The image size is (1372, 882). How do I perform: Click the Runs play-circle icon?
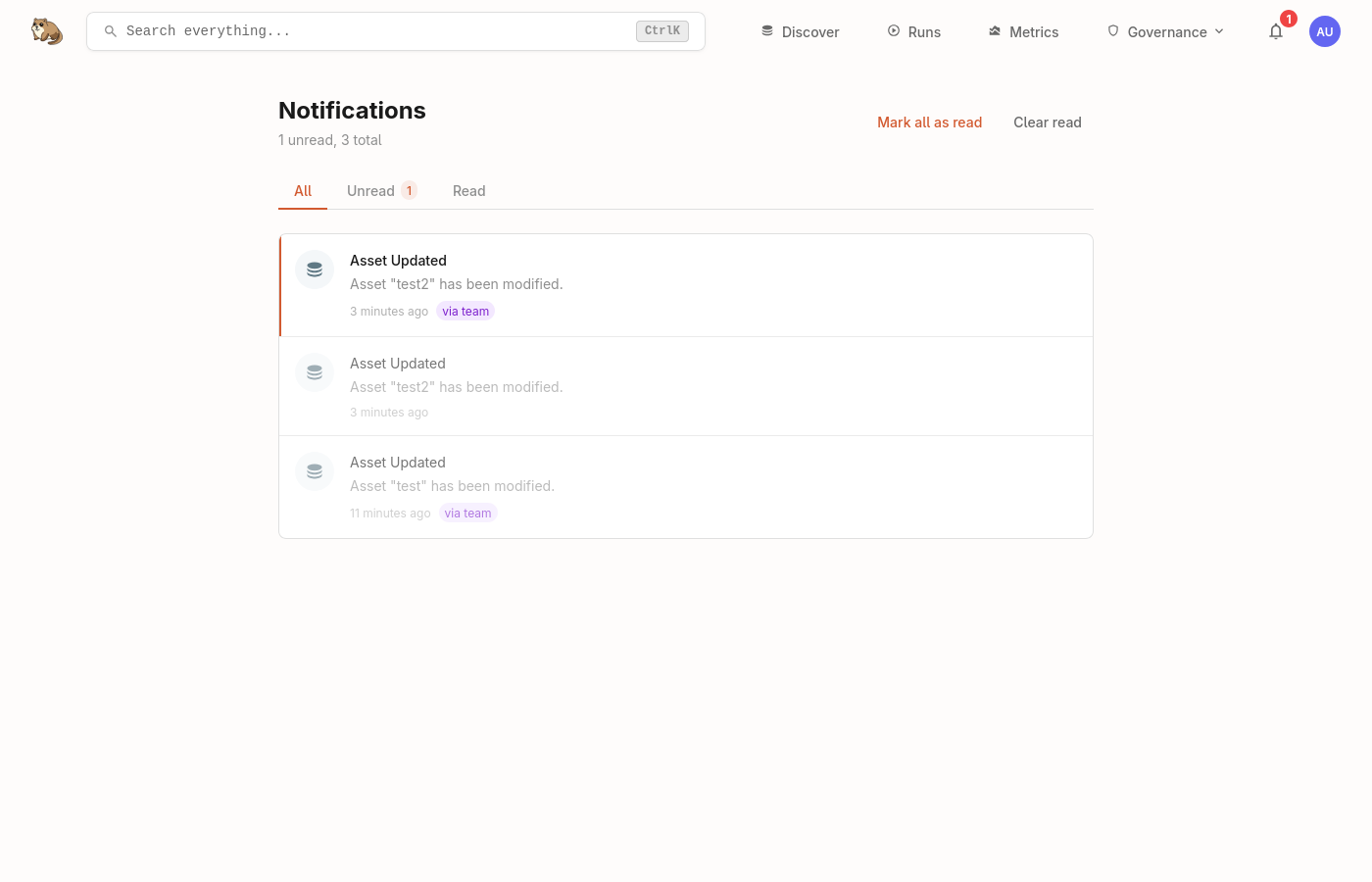tap(893, 30)
